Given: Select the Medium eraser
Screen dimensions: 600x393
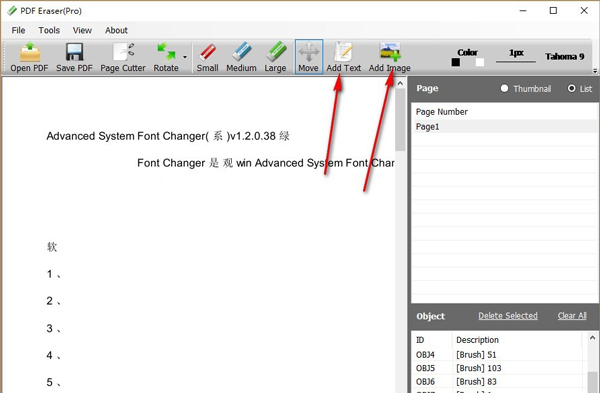Looking at the screenshot, I should [241, 57].
